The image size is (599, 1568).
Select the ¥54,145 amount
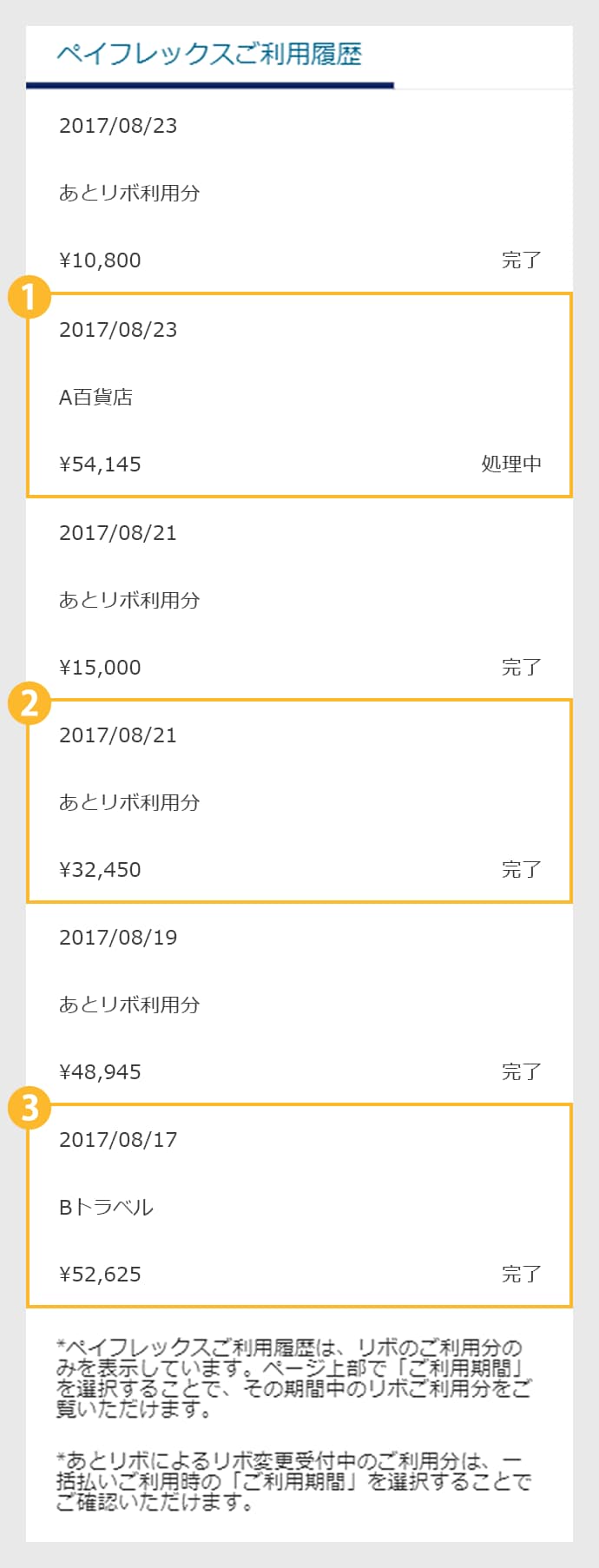point(100,464)
